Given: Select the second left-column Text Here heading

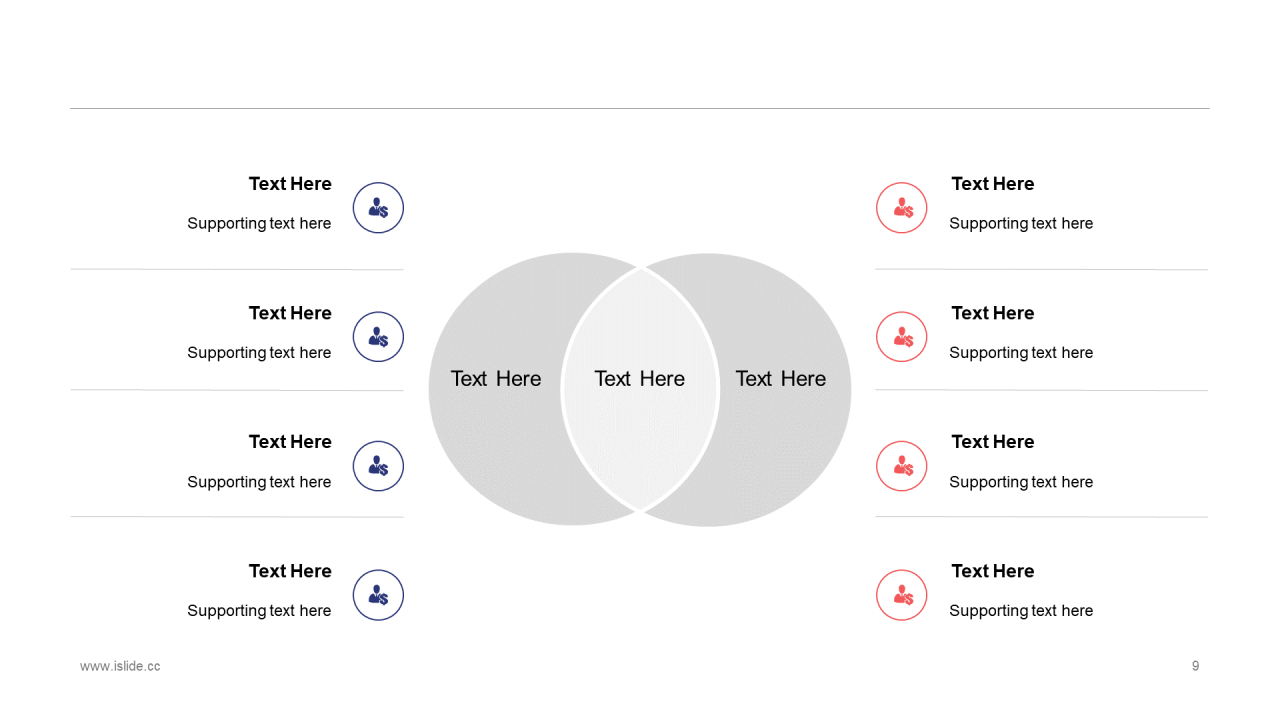Looking at the screenshot, I should [290, 313].
